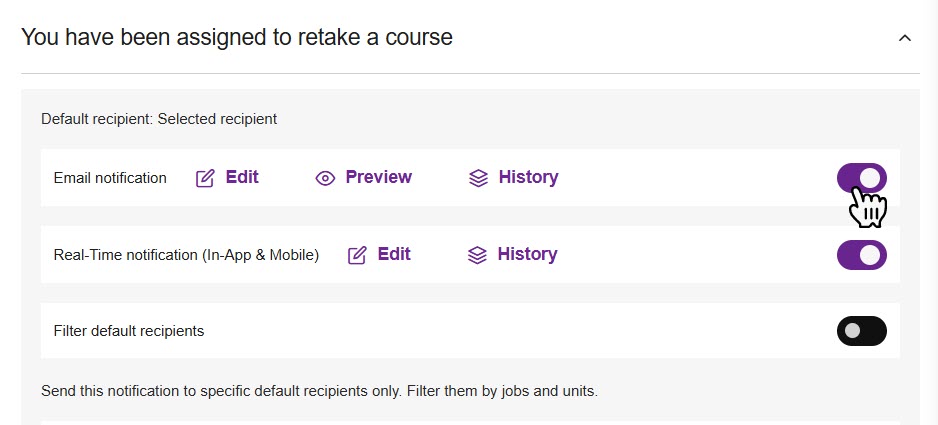Open the Email notification Preview link

378,177
